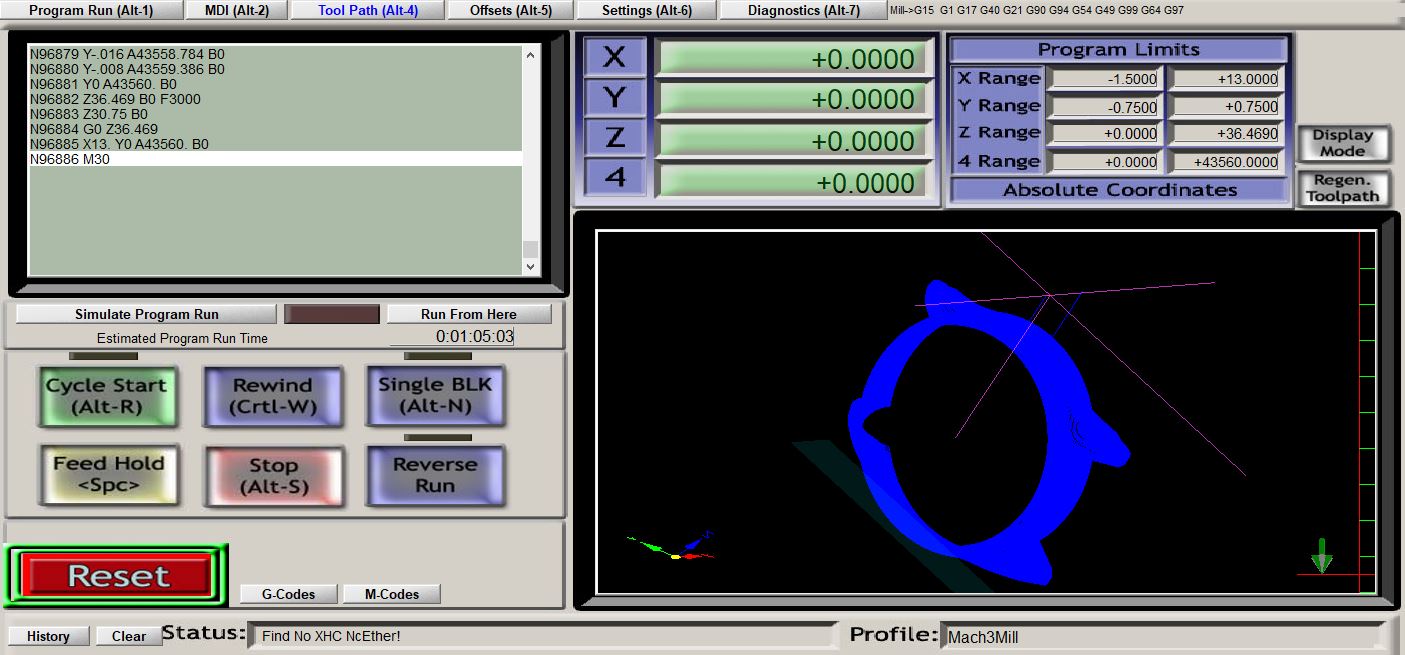Click Simulate Program Run button
This screenshot has width=1405, height=655.
(x=146, y=314)
